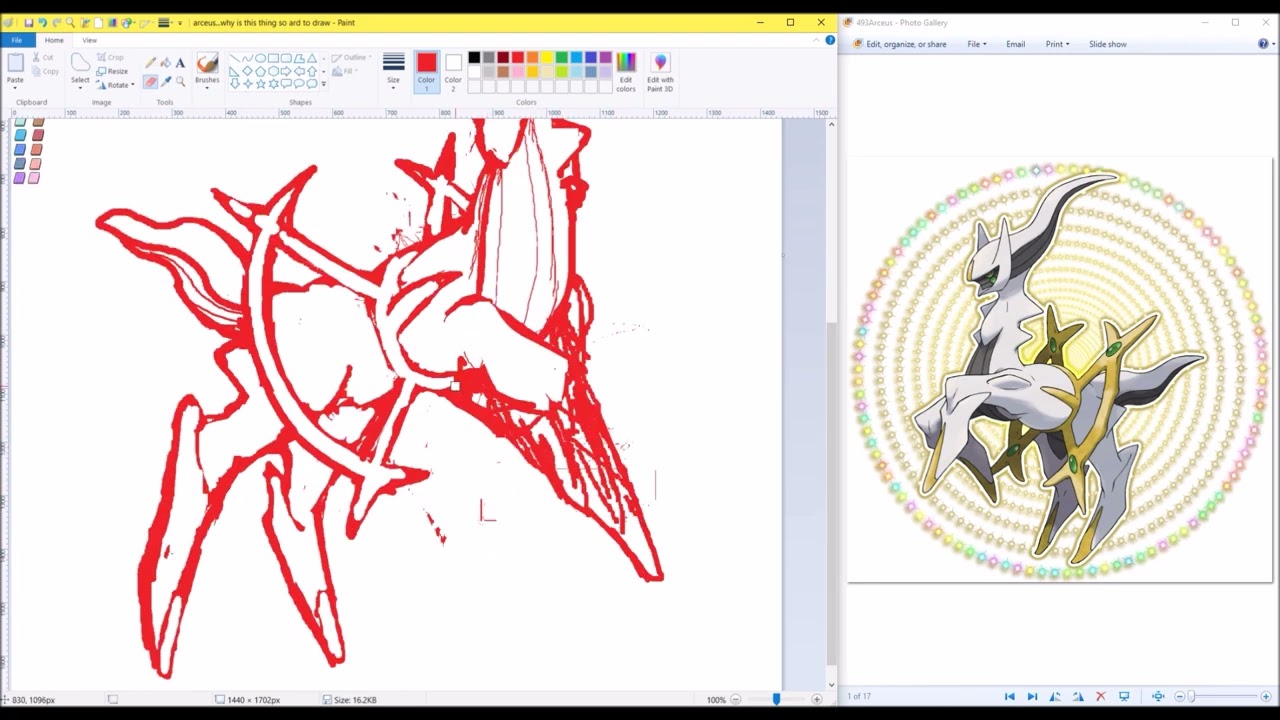1280x720 pixels.
Task: Choose the Oval shape in Shapes gallery
Action: click(x=260, y=58)
